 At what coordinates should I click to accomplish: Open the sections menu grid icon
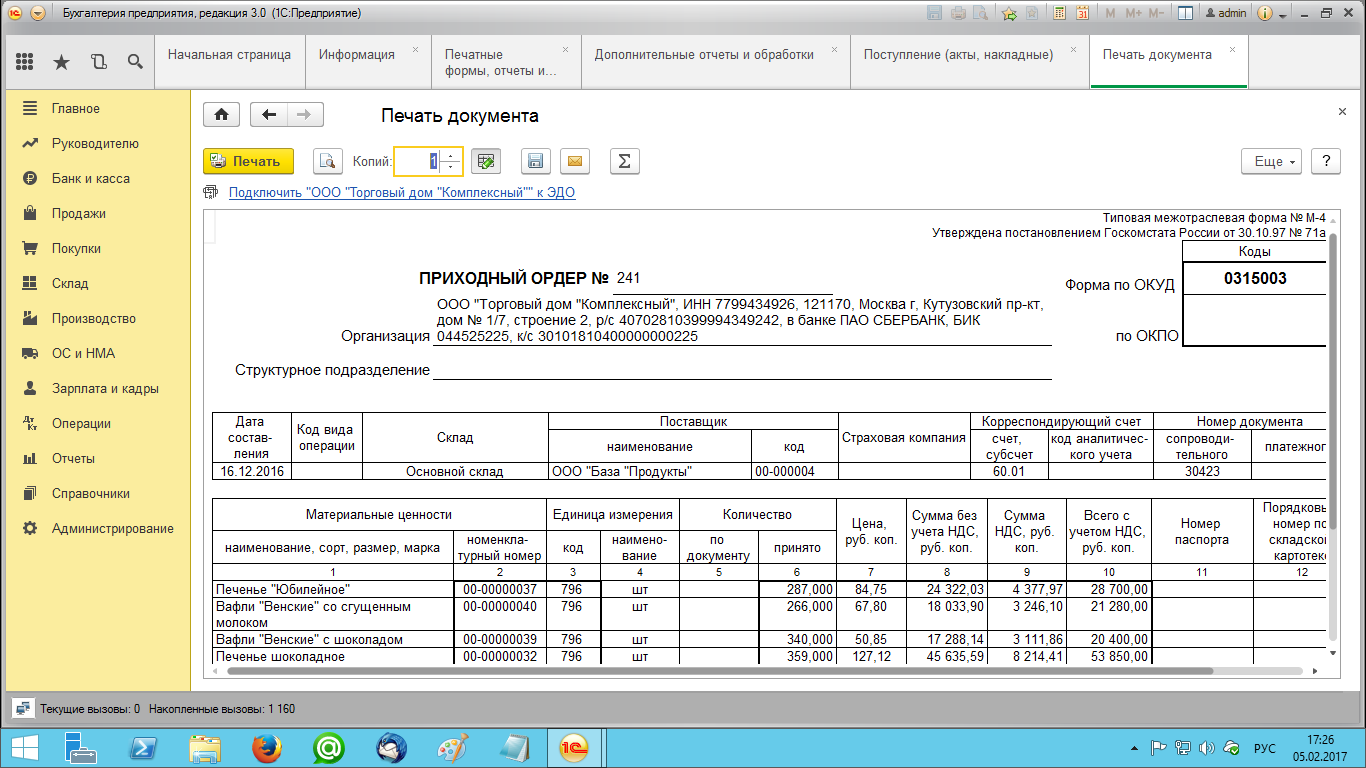[25, 61]
